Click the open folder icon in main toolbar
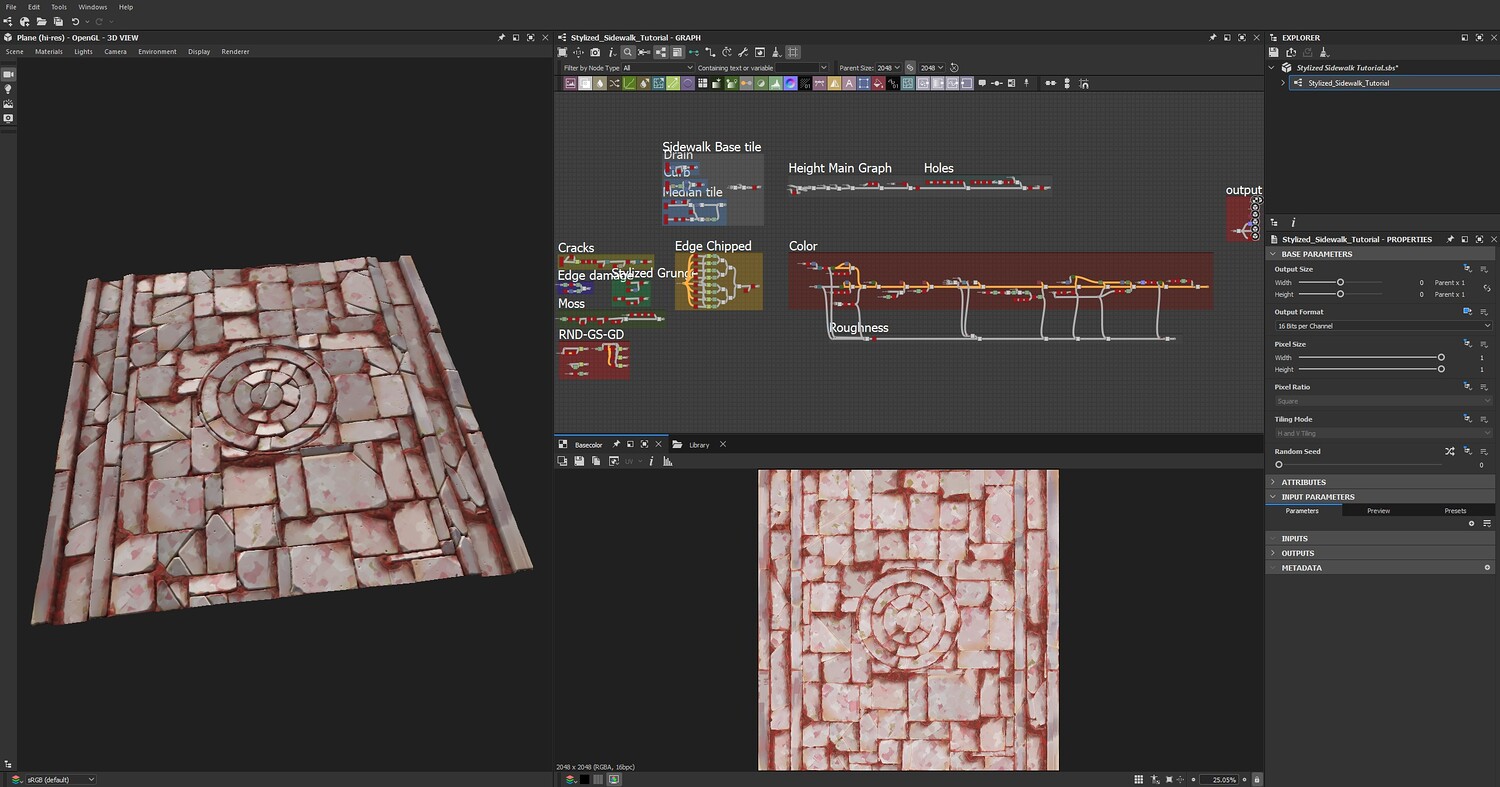Image resolution: width=1500 pixels, height=787 pixels. coord(41,21)
